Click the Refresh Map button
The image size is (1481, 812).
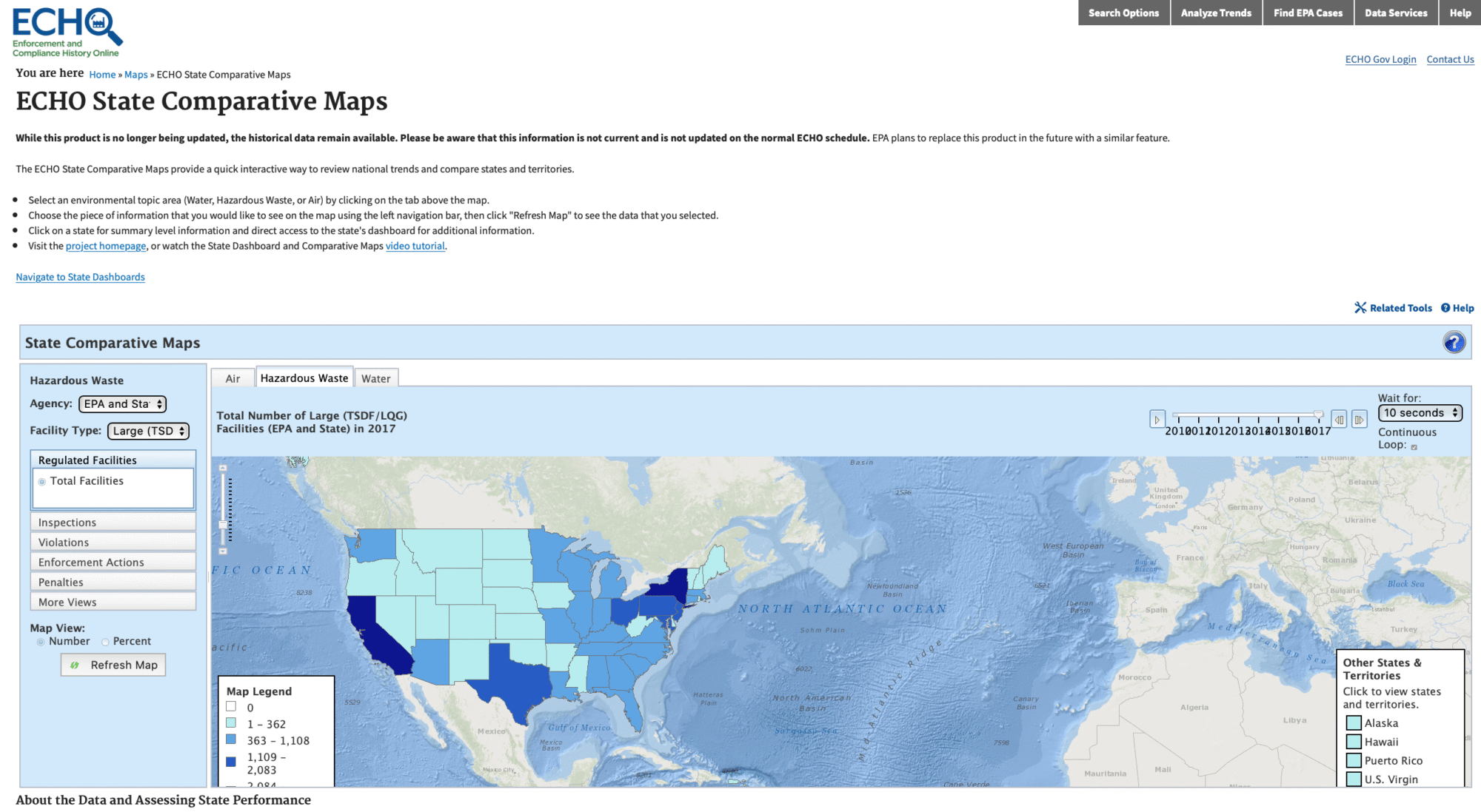point(113,665)
